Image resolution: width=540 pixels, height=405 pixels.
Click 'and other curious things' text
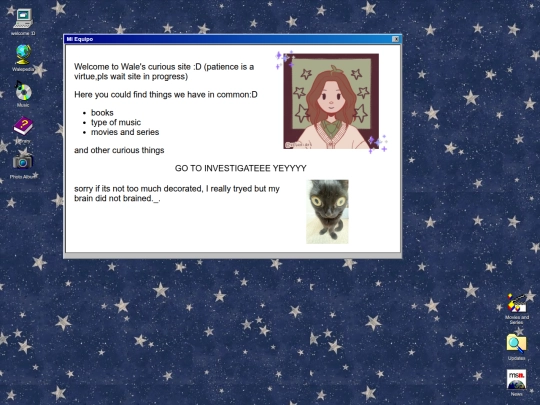(119, 150)
